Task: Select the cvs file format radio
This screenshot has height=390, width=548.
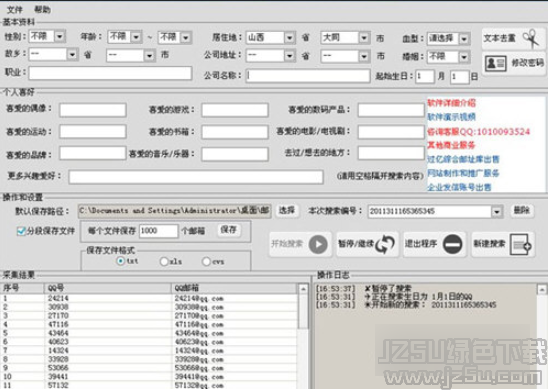Action: (206, 261)
